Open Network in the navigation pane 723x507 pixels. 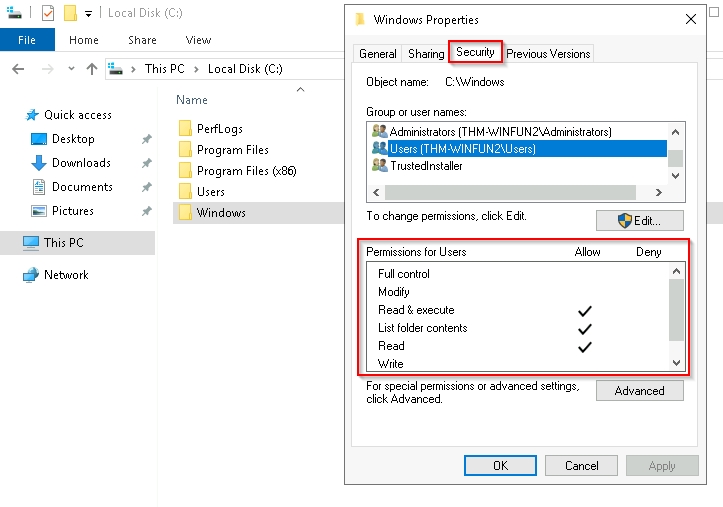(65, 275)
